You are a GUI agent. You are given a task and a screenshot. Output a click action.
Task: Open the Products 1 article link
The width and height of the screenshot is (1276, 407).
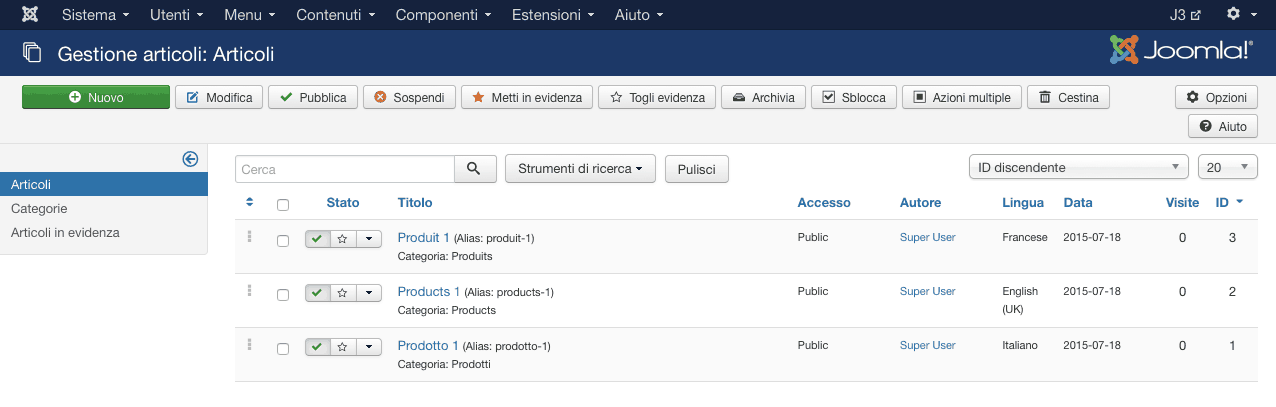pyautogui.click(x=429, y=291)
